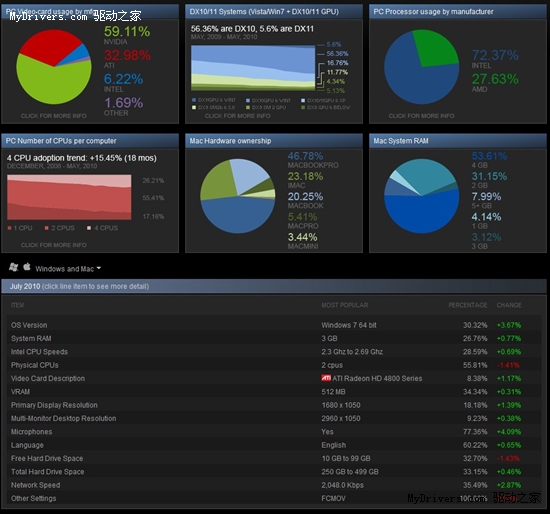This screenshot has height=514, width=550.
Task: Click the 4 CPUS legend square
Action: (89, 228)
